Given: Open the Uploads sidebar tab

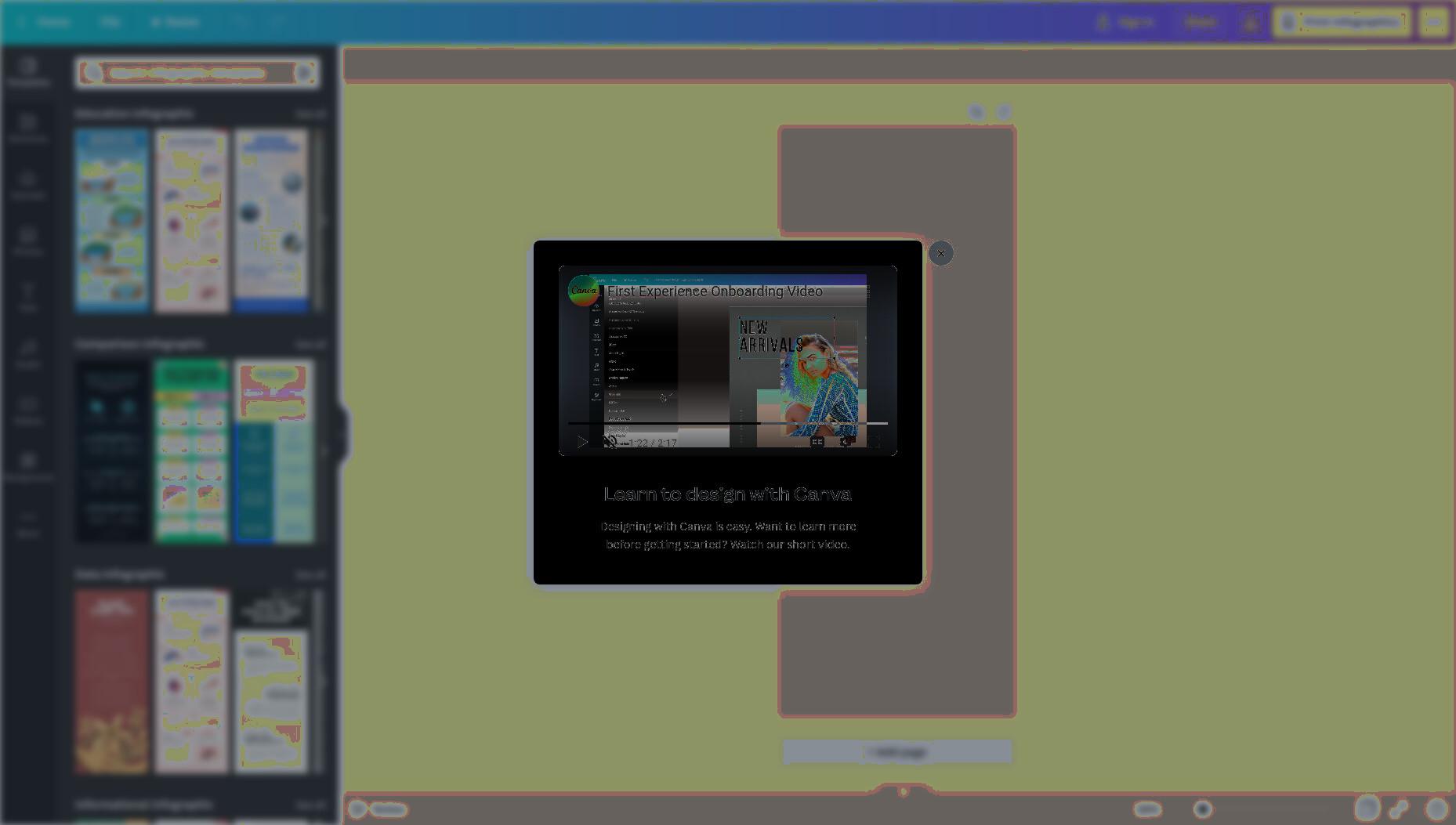Looking at the screenshot, I should click(x=28, y=185).
